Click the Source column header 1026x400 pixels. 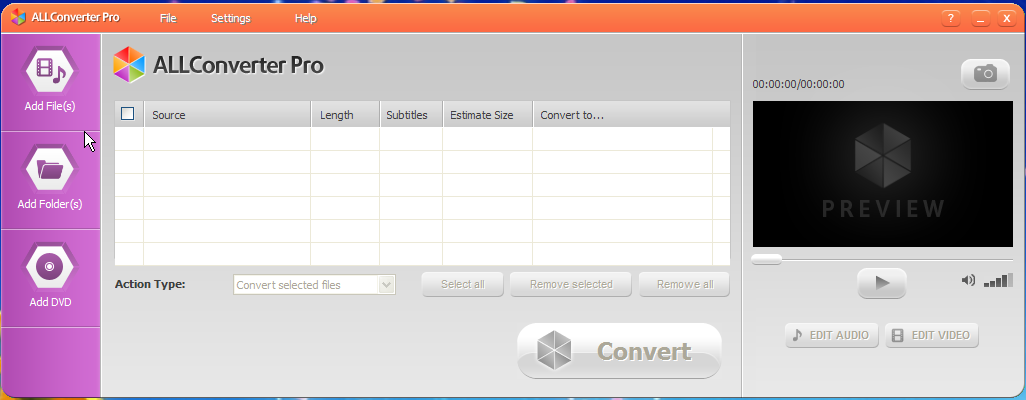tap(228, 115)
